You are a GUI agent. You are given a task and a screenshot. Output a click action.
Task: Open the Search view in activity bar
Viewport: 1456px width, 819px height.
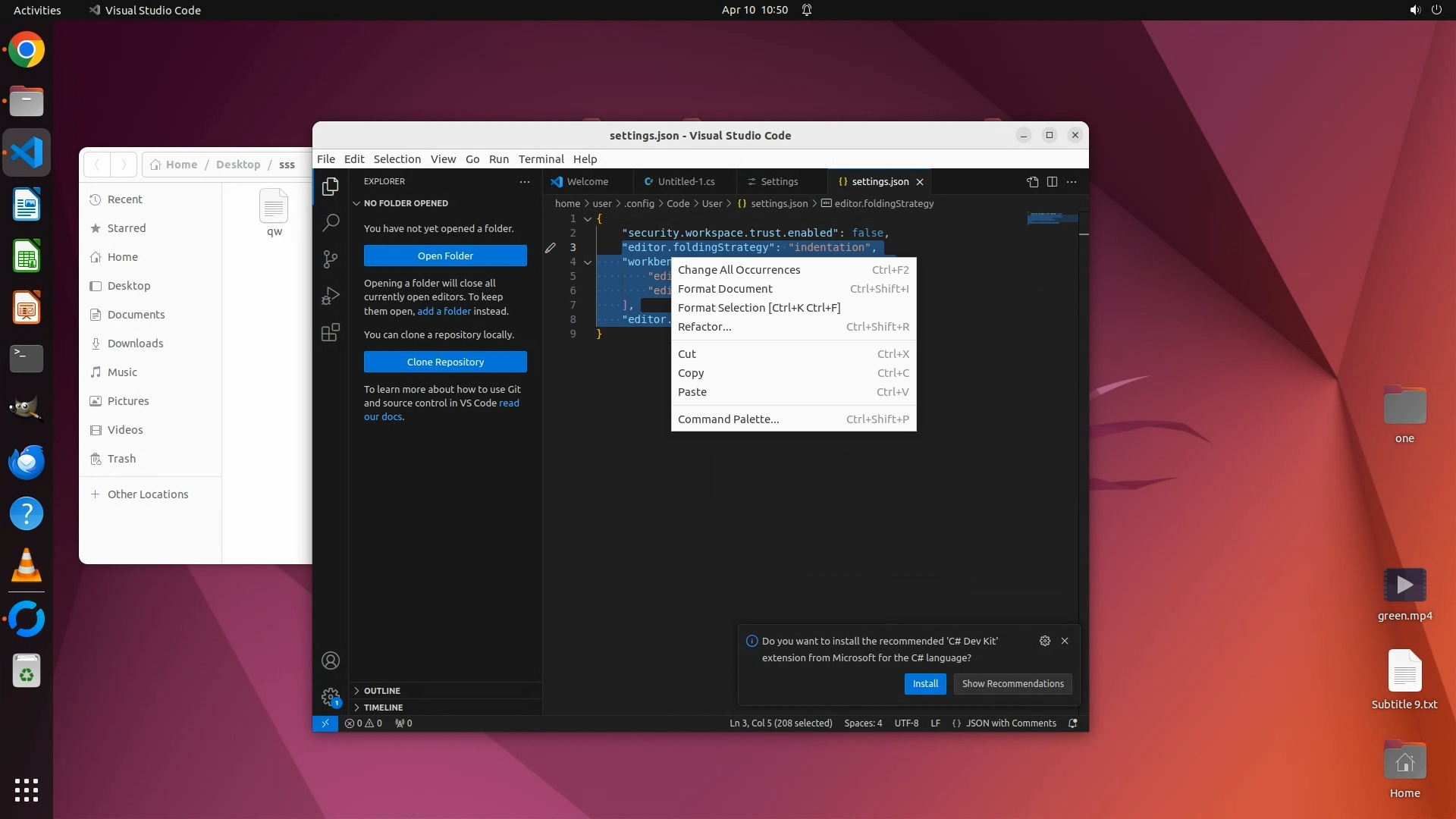331,223
